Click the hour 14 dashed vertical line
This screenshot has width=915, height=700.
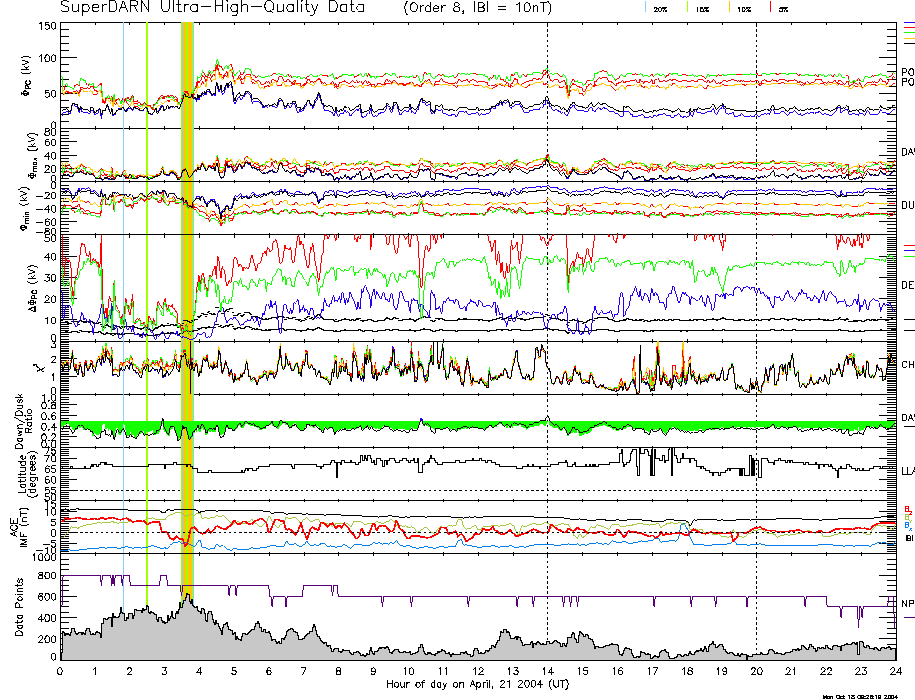(547, 300)
